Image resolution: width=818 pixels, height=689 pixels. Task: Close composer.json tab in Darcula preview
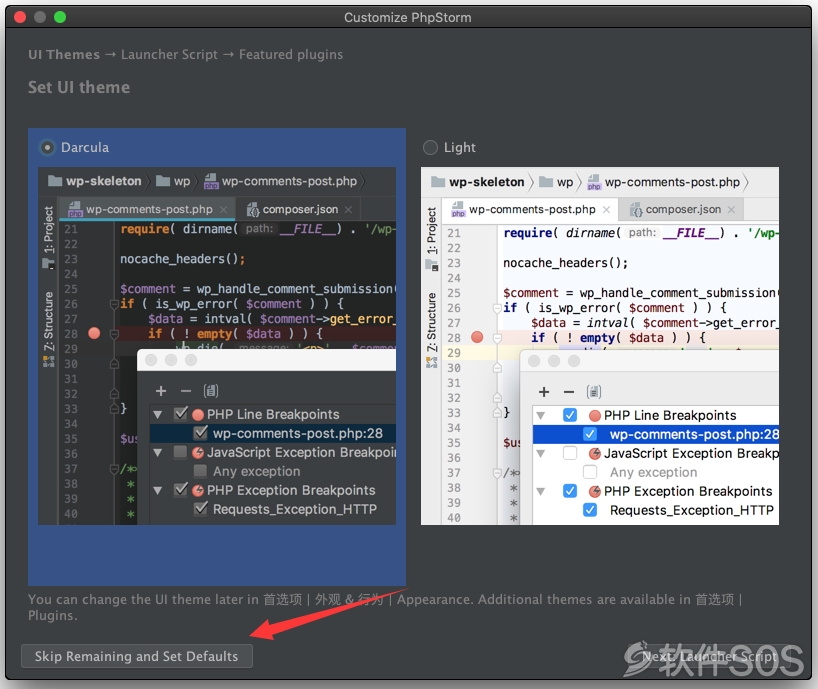point(348,210)
